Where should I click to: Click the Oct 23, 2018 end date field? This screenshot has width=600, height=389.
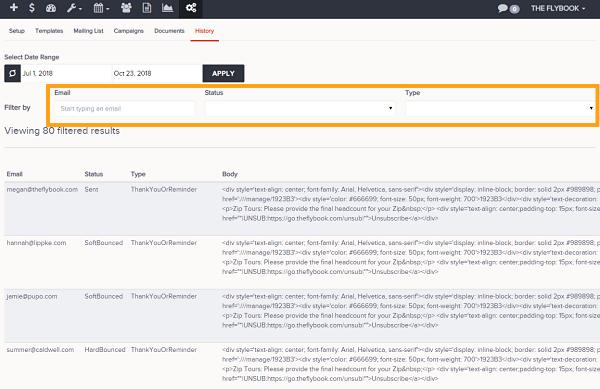[157, 73]
